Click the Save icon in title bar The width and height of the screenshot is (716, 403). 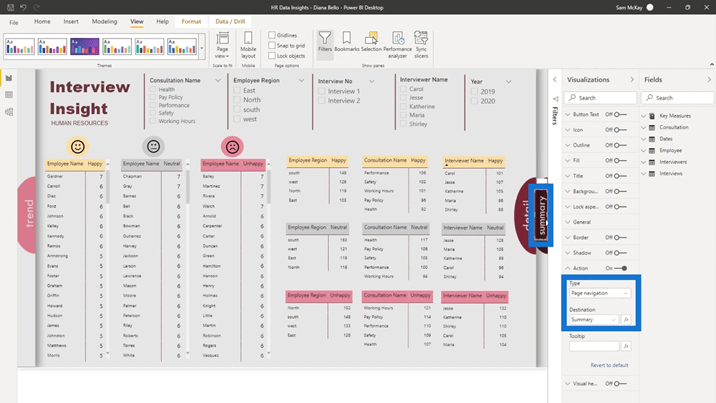[10, 7]
